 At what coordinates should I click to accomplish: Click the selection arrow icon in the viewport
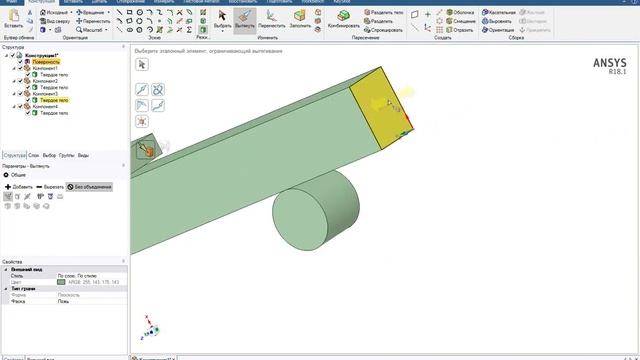[x=142, y=64]
